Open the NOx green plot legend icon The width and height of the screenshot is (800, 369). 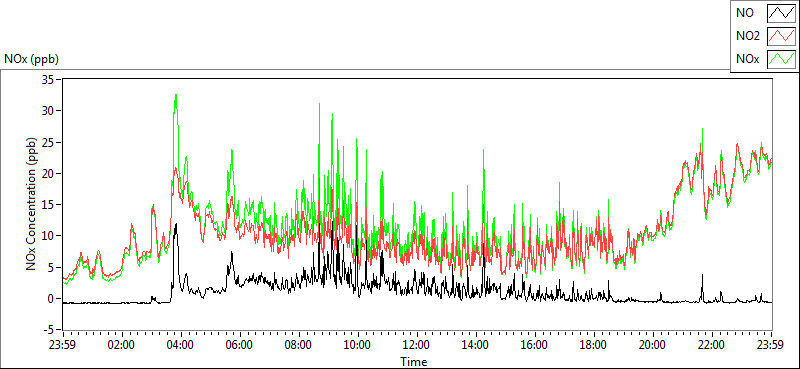781,59
